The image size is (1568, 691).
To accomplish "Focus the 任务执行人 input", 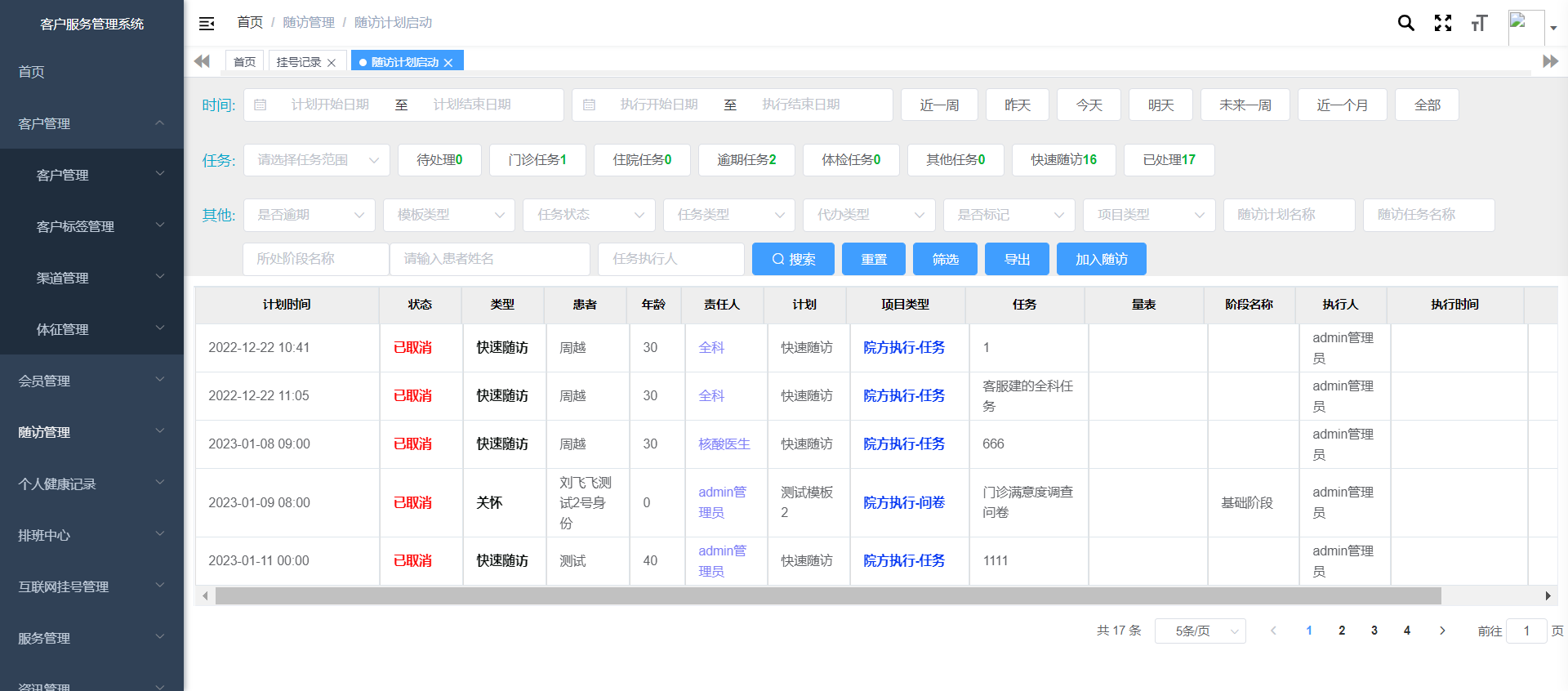I will point(671,259).
